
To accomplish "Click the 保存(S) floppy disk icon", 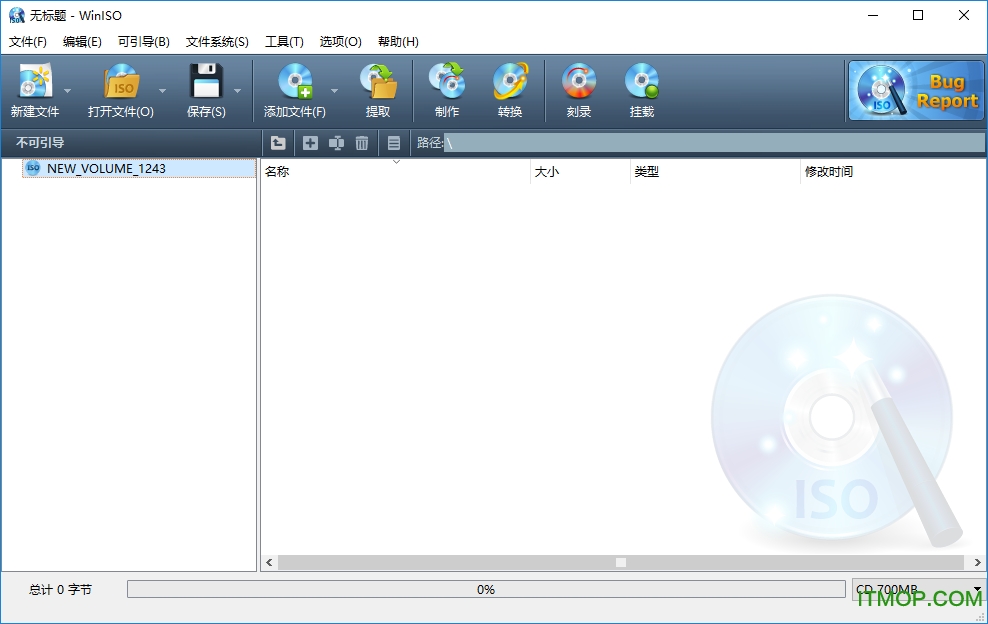I will (x=206, y=81).
